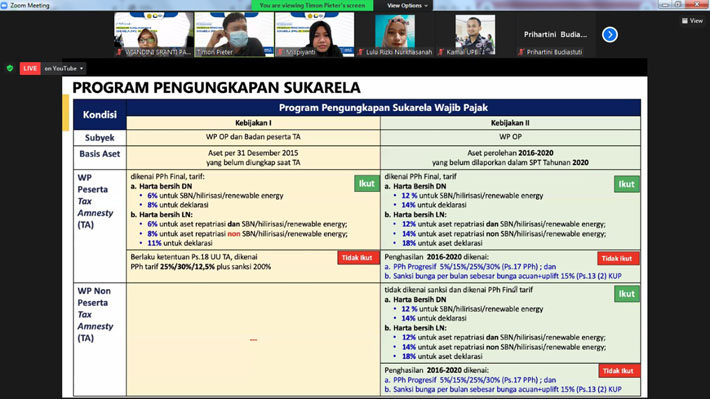Click the green encryption shield icon
Screen dimensions: 710x399
coord(10,68)
